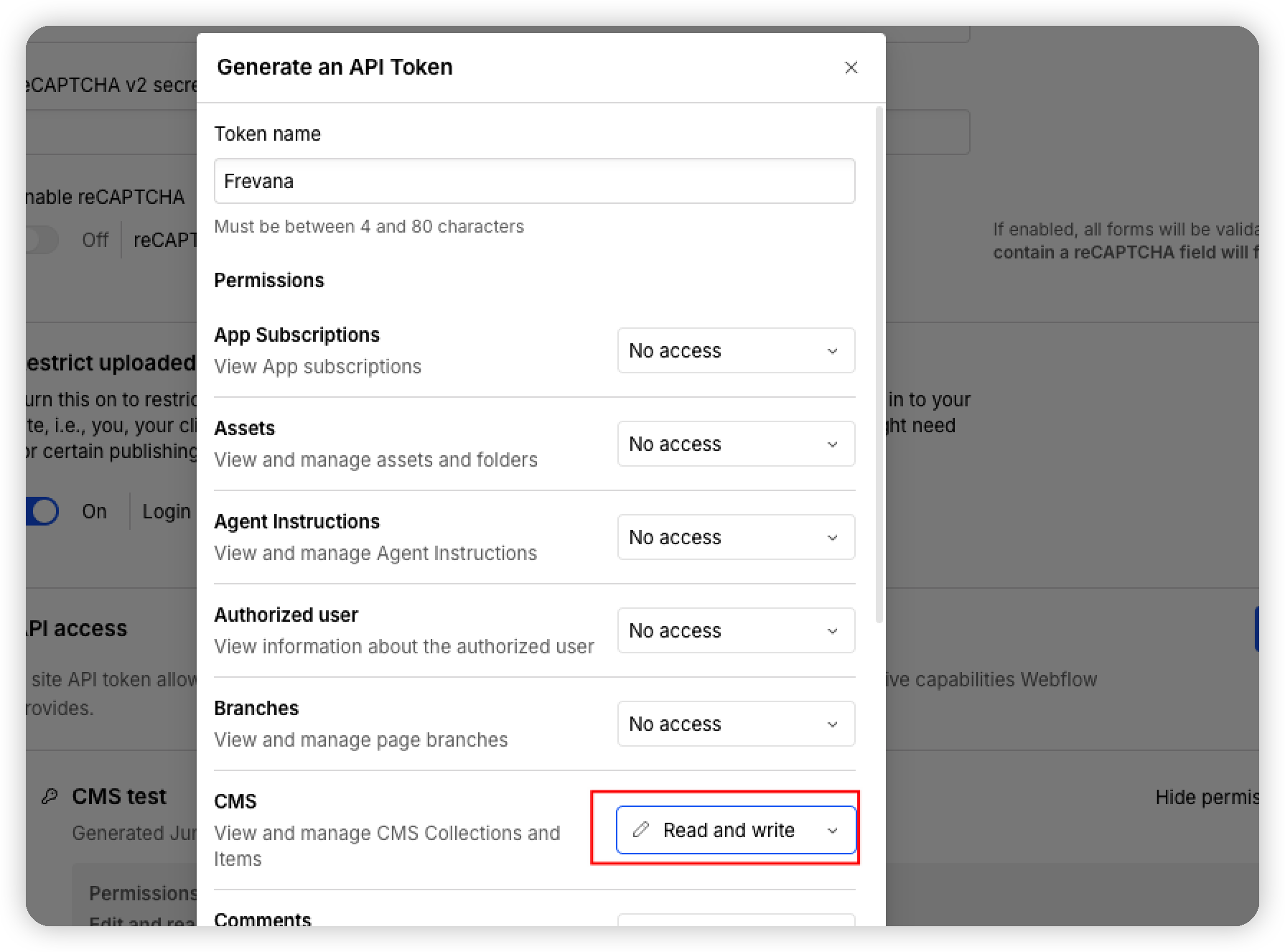
Task: Open the Authorized user access dropdown
Action: click(x=736, y=630)
